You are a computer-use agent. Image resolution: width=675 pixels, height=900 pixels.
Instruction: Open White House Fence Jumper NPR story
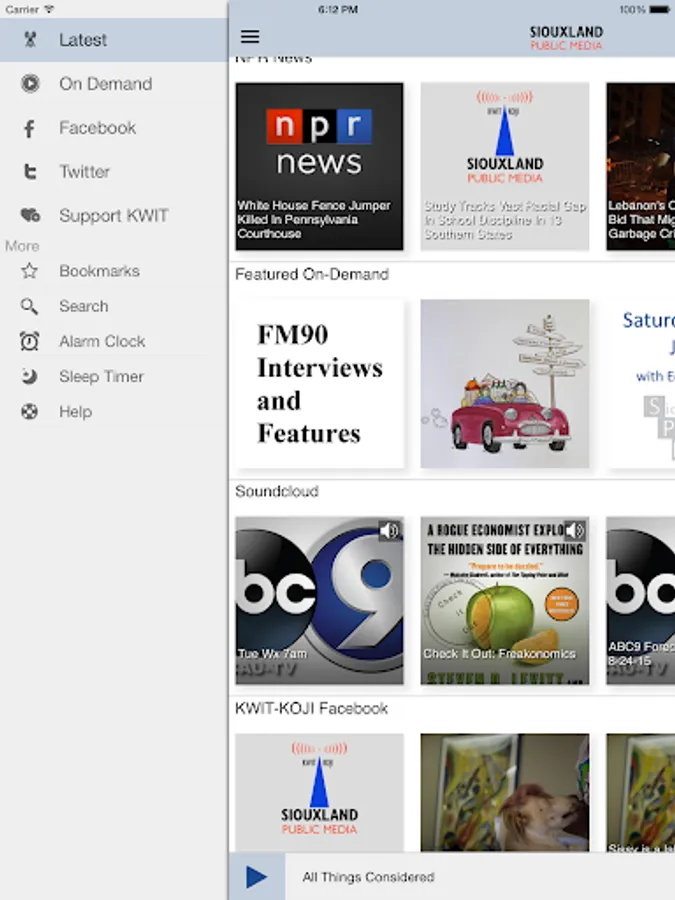[x=319, y=166]
